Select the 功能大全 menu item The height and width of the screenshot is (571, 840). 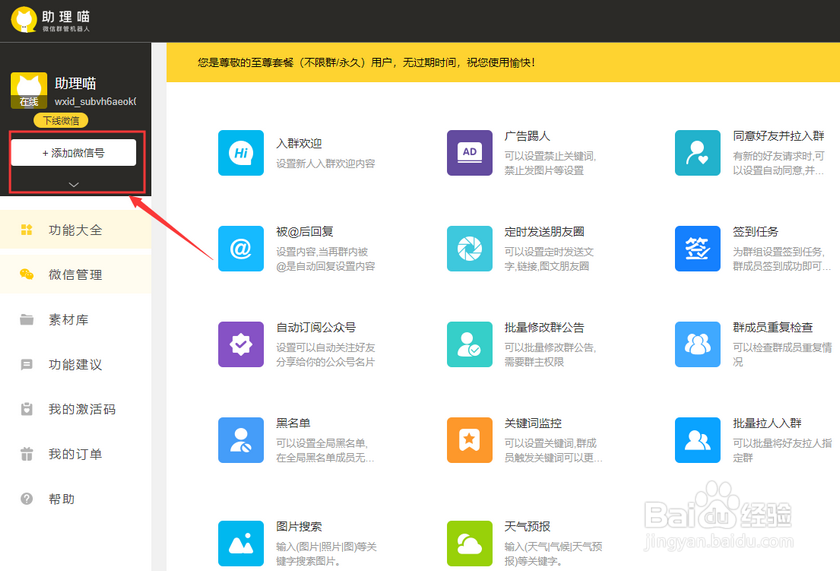pyautogui.click(x=76, y=230)
